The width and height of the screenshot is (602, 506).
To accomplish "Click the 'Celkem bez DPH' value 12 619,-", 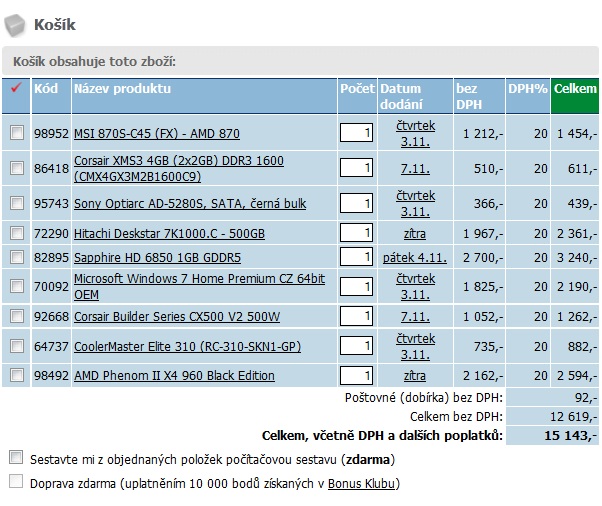I will tap(574, 417).
